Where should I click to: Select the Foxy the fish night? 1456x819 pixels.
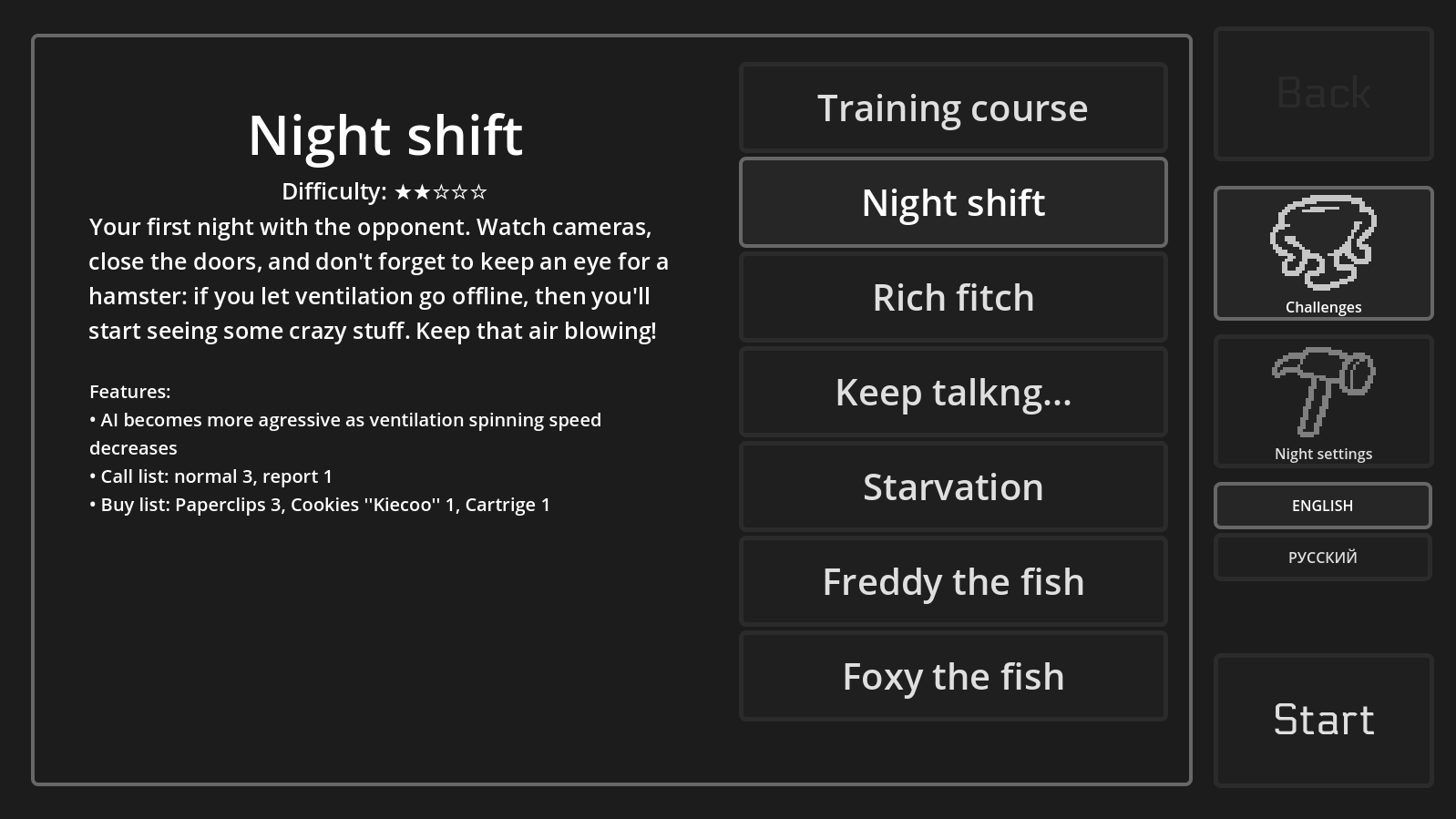click(x=953, y=677)
